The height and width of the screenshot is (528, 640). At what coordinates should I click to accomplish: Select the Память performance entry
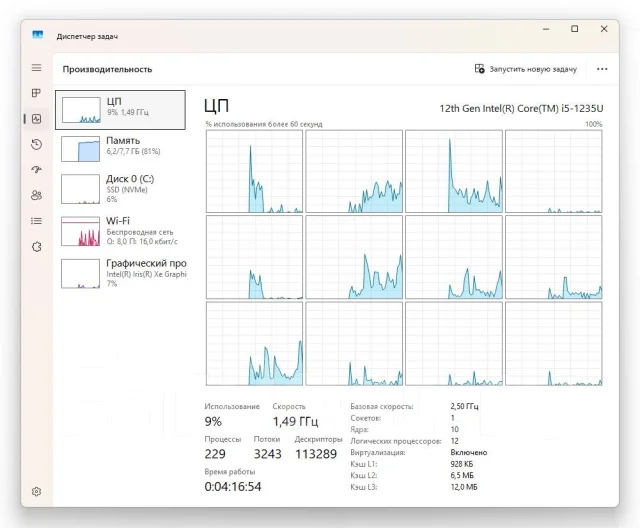pyautogui.click(x=120, y=149)
